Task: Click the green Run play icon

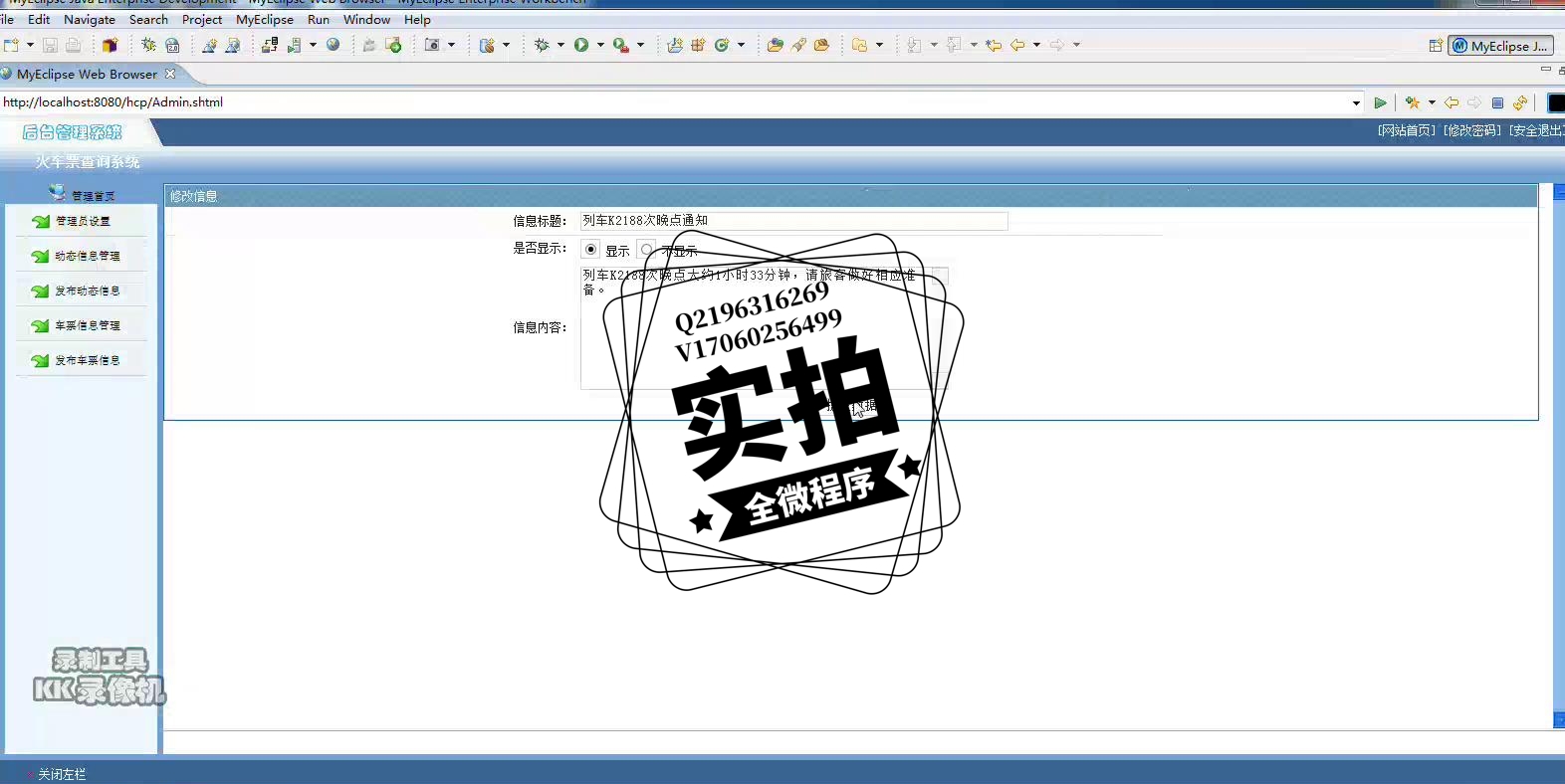Action: [581, 45]
